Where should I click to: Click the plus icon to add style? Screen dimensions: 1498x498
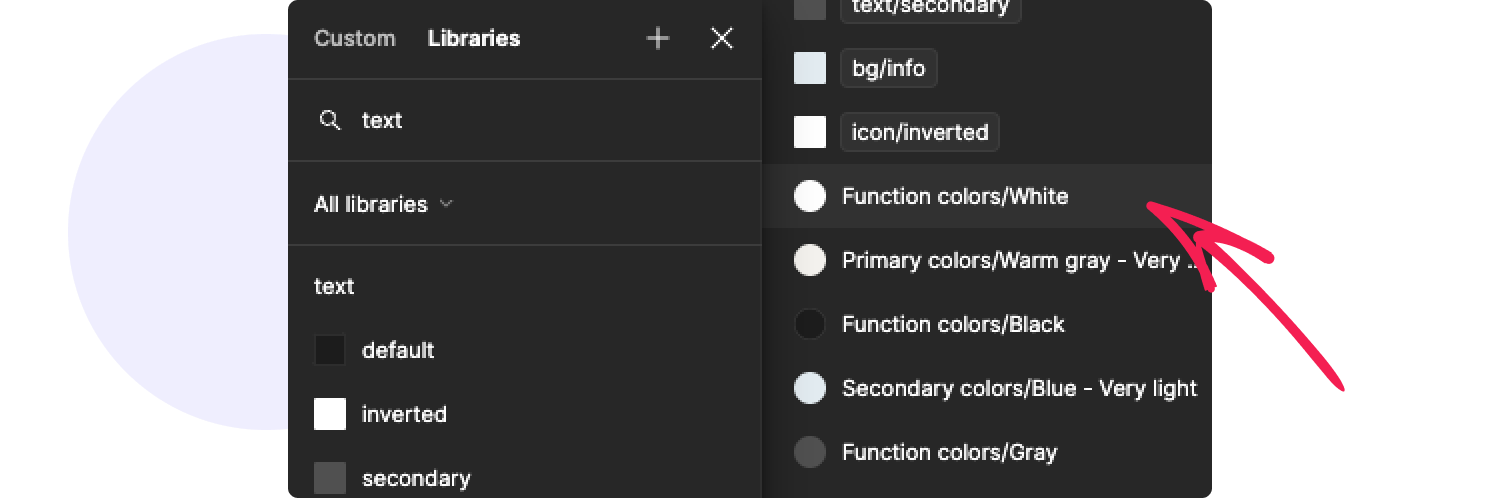[657, 39]
